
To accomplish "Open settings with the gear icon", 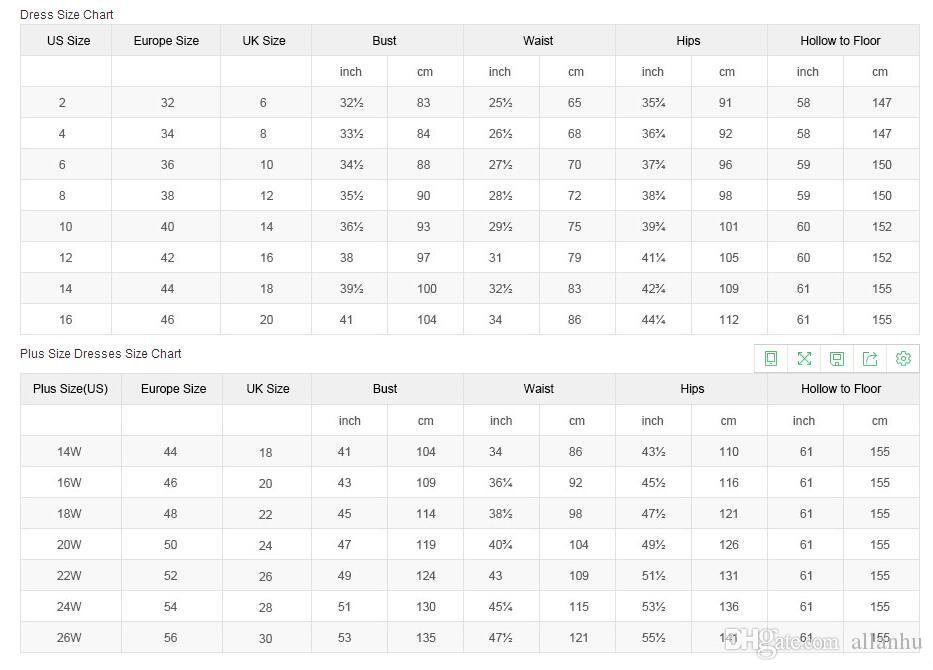I will click(903, 359).
